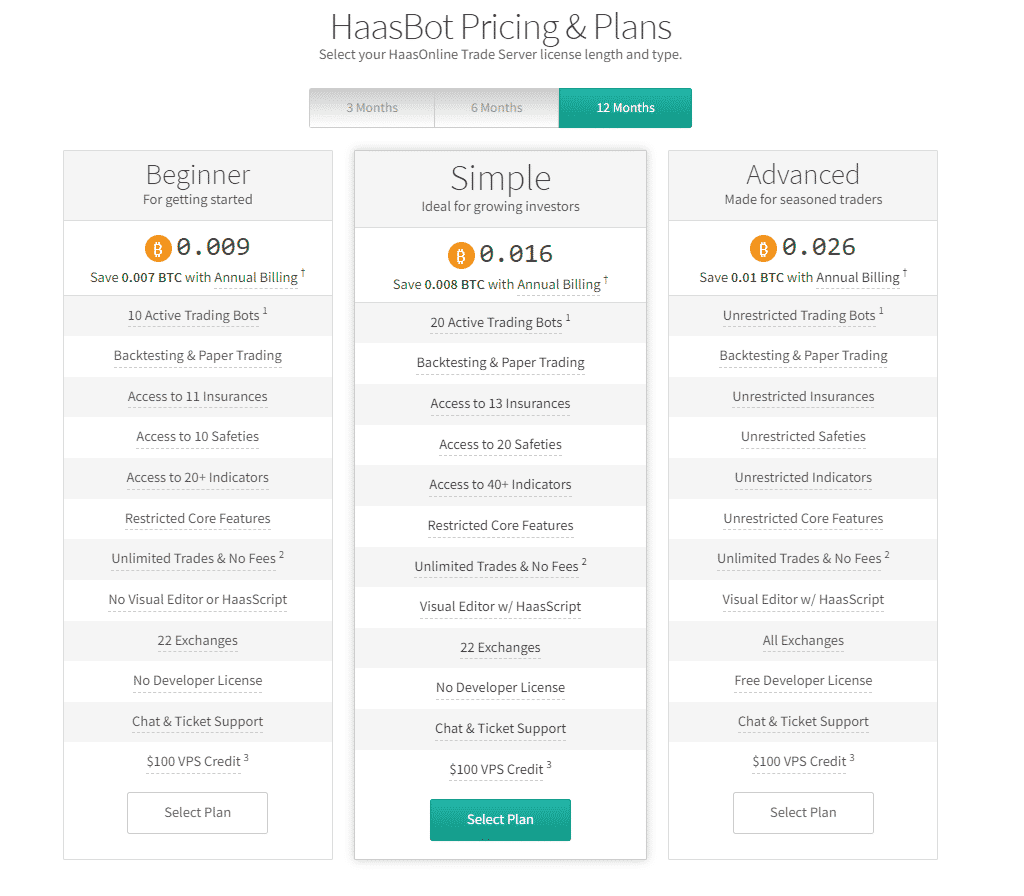Select the 12 Months billing tab
The width and height of the screenshot is (1024, 896).
tap(626, 108)
